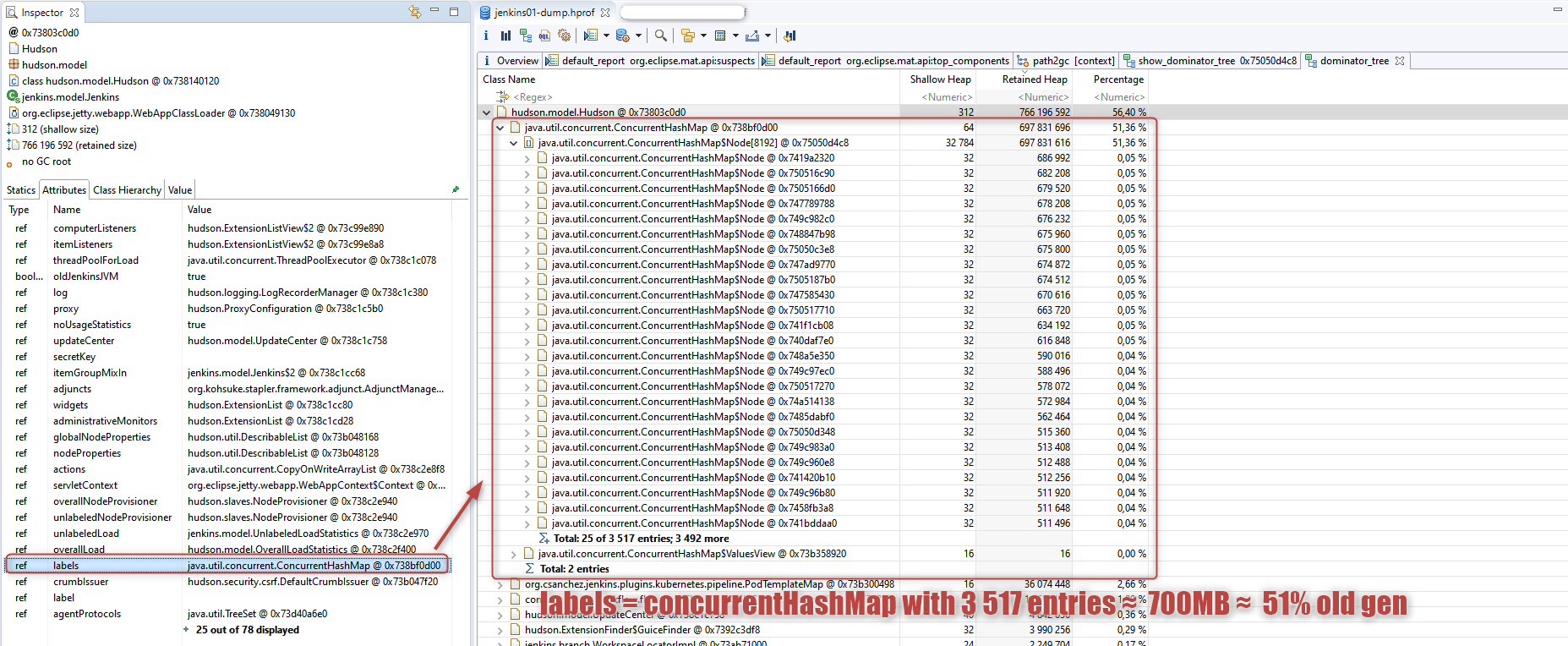Open the Export dropdown arrow in toolbar
Screen dimensions: 1568x646
point(768,36)
